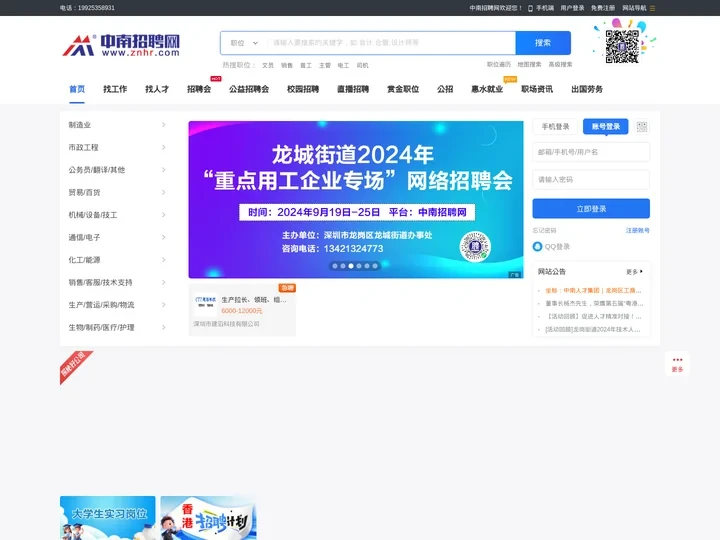Click the QQ login penguin icon
This screenshot has height=540, width=720.
[537, 247]
